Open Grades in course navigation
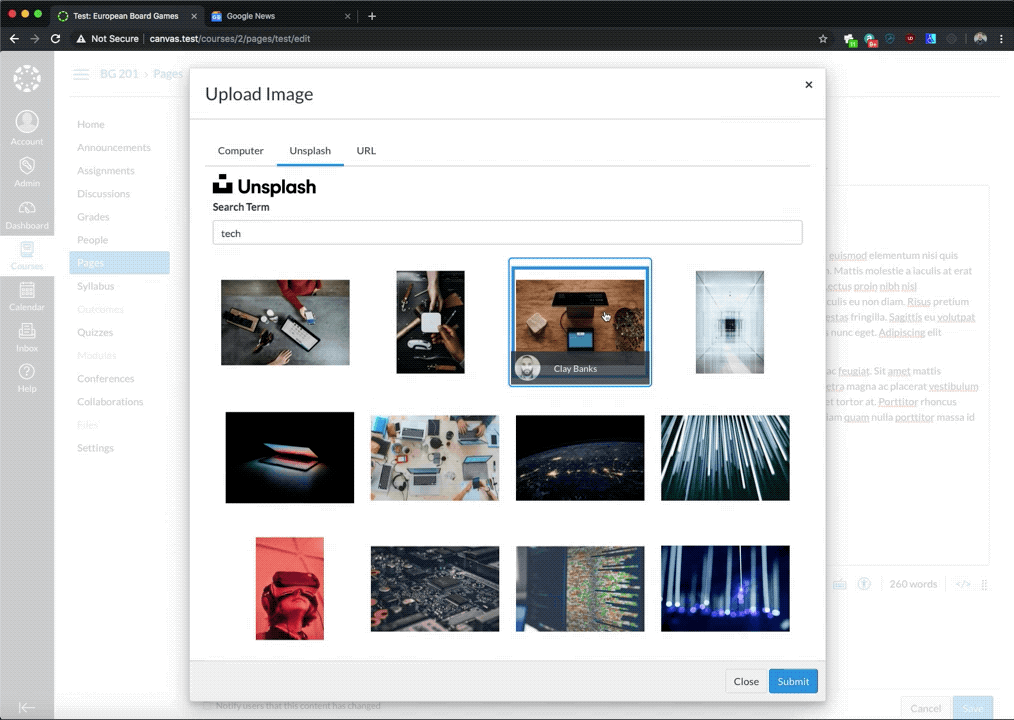1014x720 pixels. pos(93,217)
